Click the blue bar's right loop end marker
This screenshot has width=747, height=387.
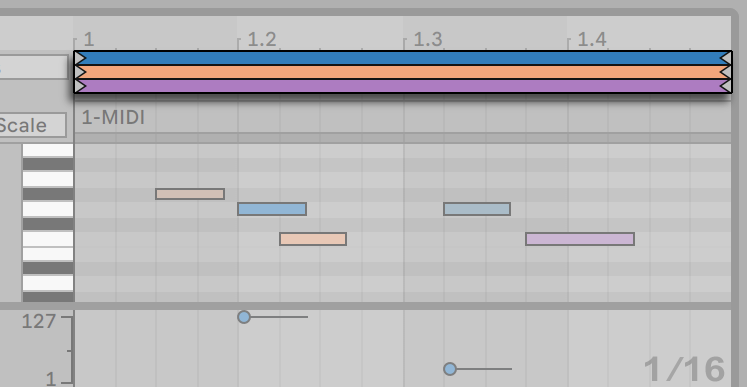726,58
